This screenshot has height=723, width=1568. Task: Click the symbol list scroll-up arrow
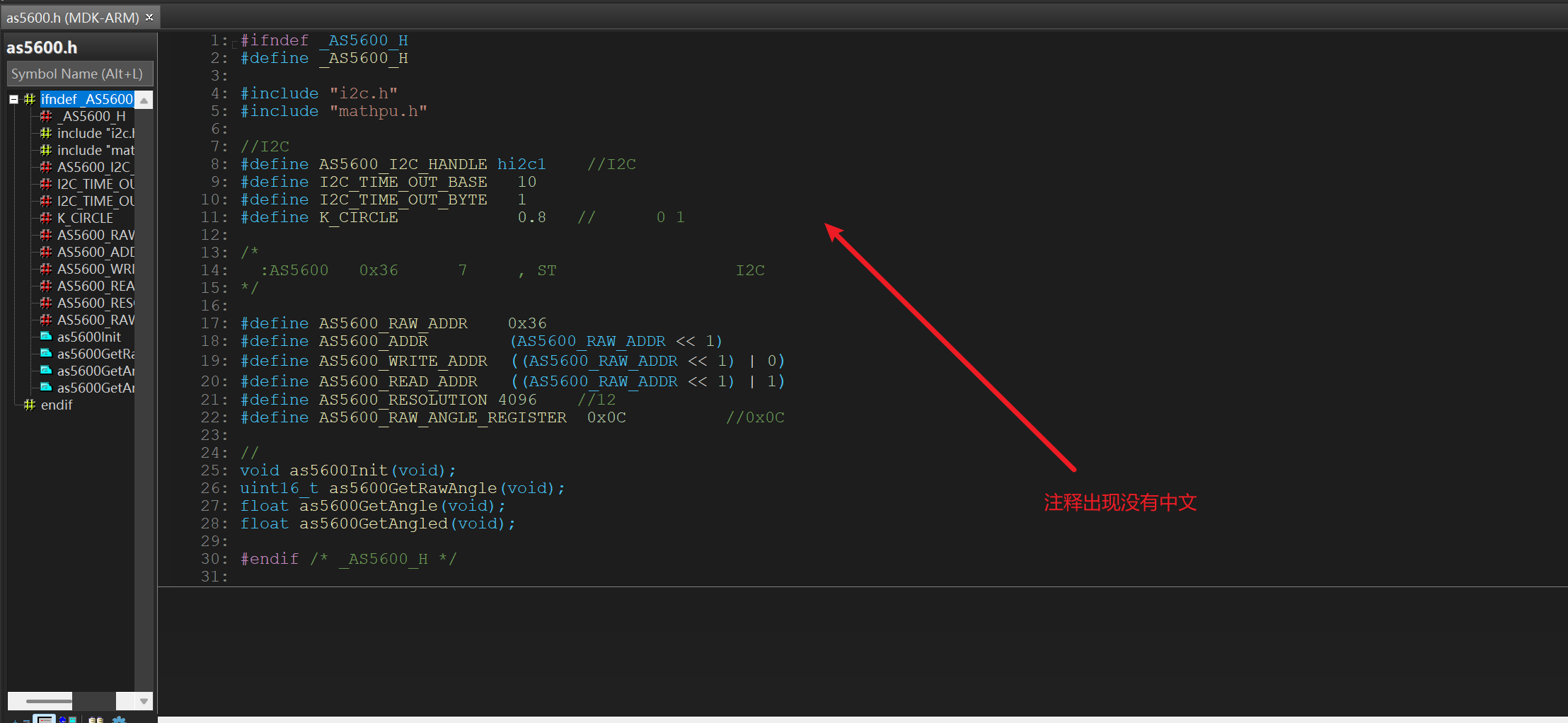pyautogui.click(x=144, y=100)
